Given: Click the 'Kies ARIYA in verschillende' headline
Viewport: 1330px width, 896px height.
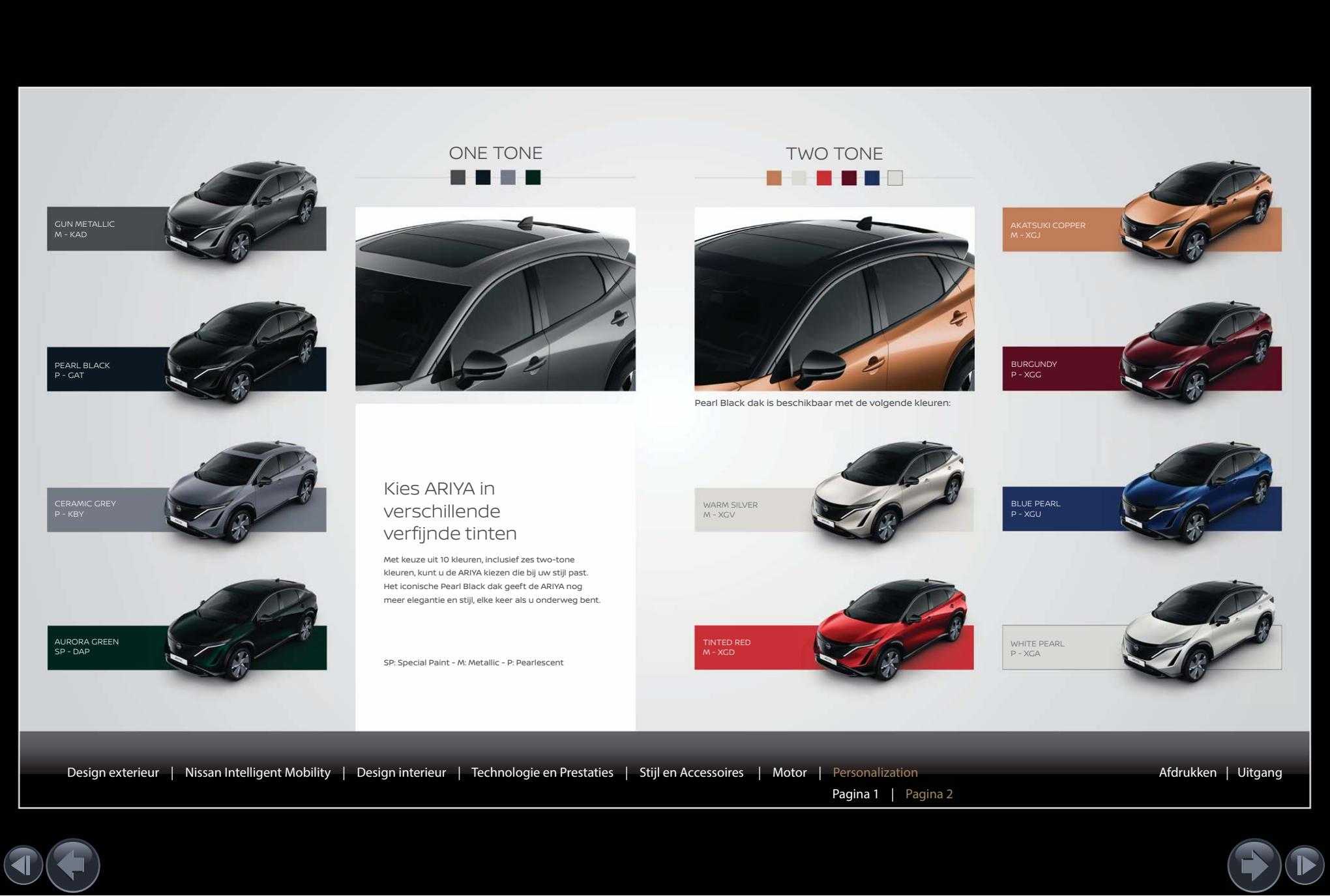Looking at the screenshot, I should [x=450, y=511].
